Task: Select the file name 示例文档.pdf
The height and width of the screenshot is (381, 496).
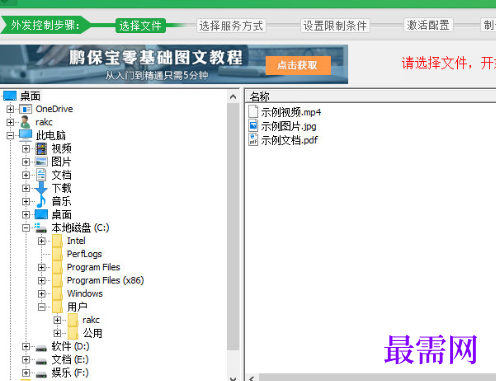Action: tap(289, 140)
